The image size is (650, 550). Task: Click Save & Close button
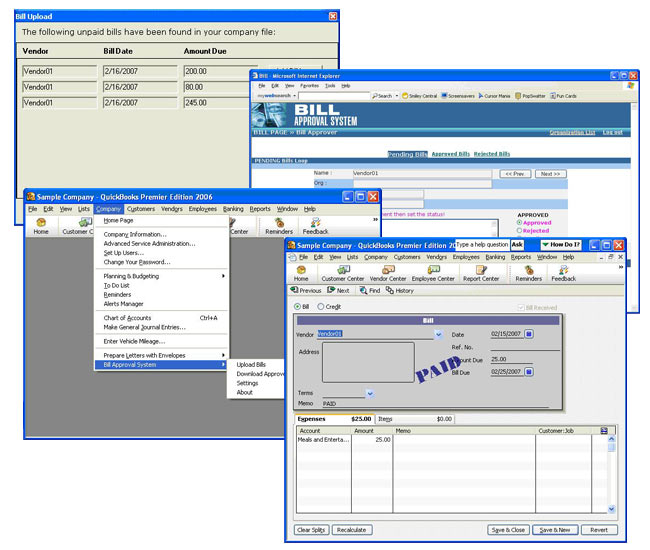[508, 530]
